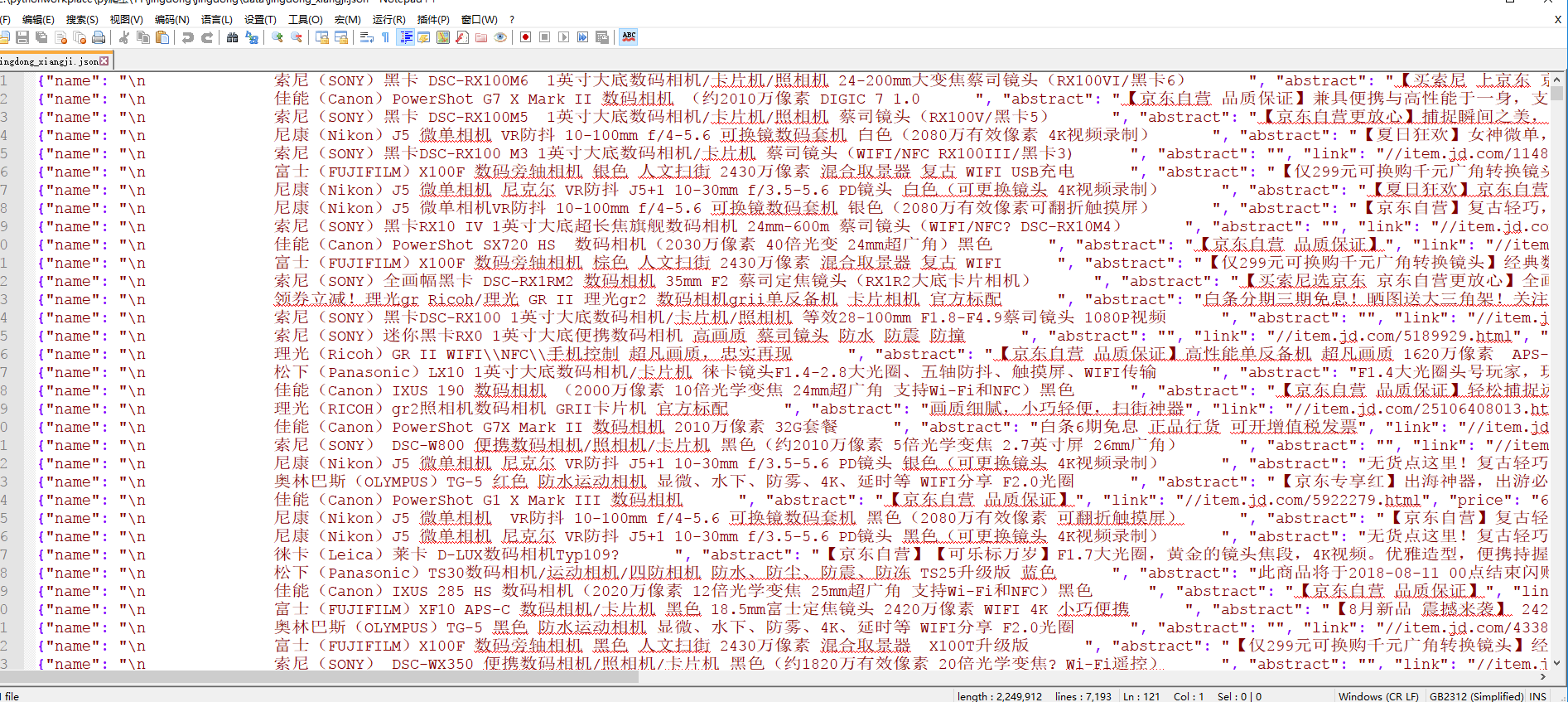Click the Redo arrow icon
The image size is (1568, 702).
[x=207, y=37]
